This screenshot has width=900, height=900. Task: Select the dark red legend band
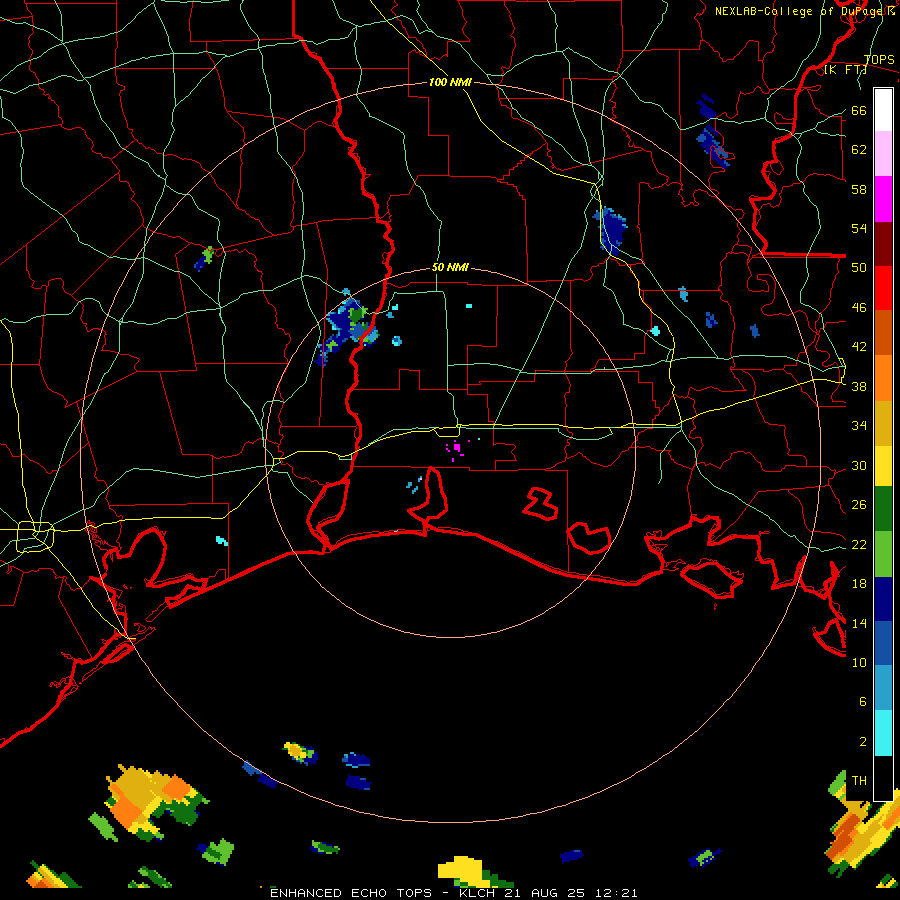(x=883, y=244)
